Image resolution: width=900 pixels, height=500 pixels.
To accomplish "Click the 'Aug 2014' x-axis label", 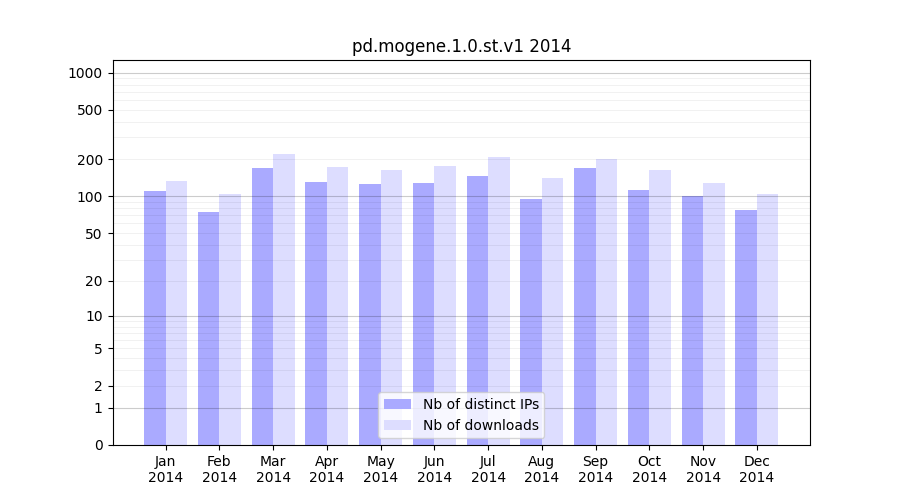I will pyautogui.click(x=542, y=469).
